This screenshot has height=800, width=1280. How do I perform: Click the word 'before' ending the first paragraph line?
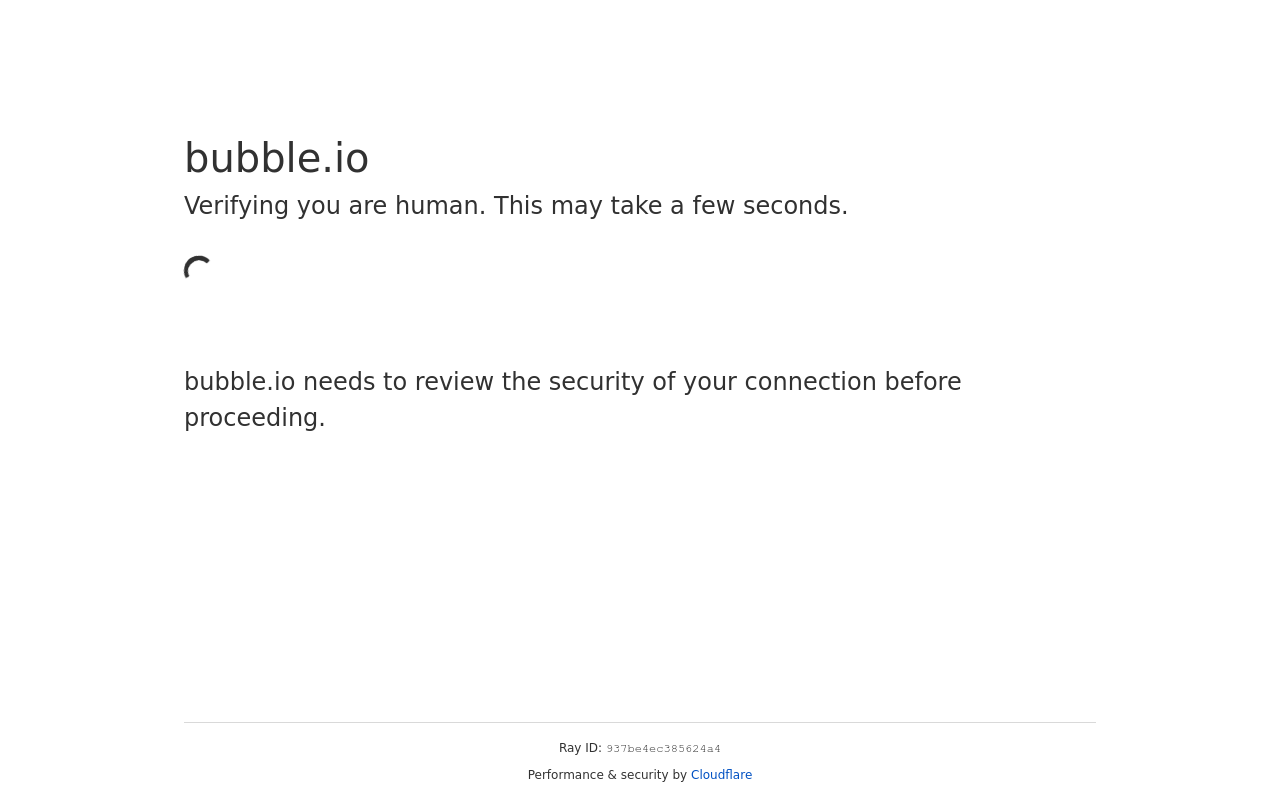point(923,382)
